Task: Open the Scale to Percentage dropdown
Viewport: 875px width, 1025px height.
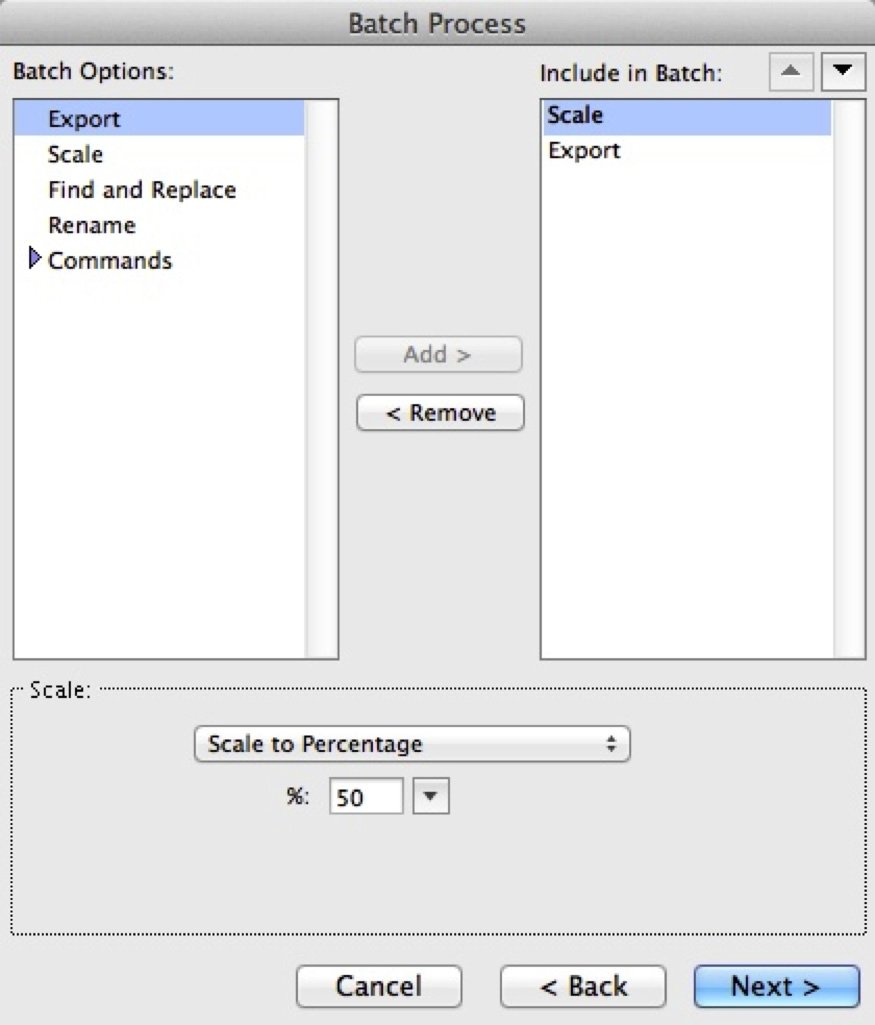Action: tap(412, 744)
